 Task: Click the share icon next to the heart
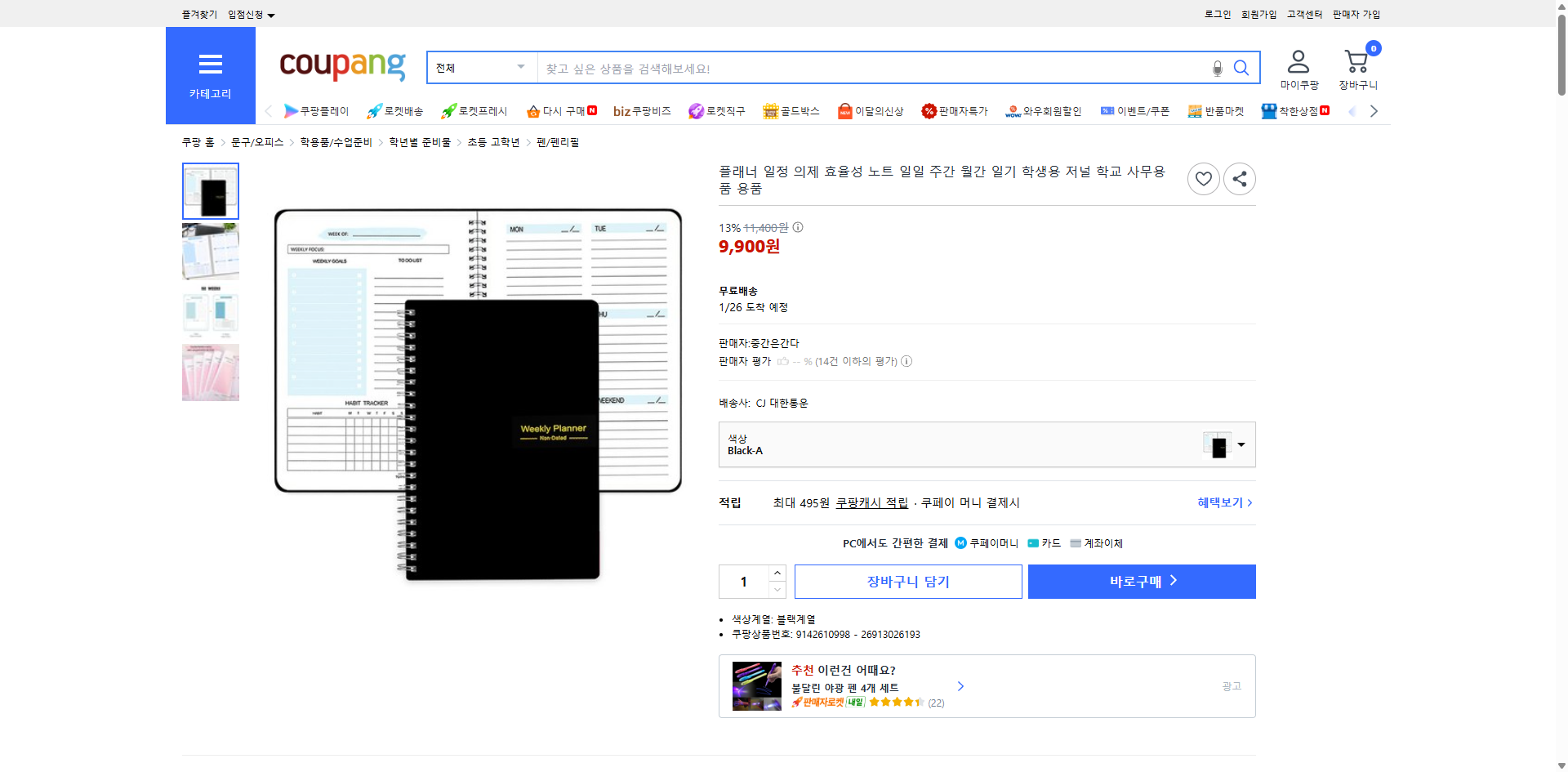point(1239,178)
